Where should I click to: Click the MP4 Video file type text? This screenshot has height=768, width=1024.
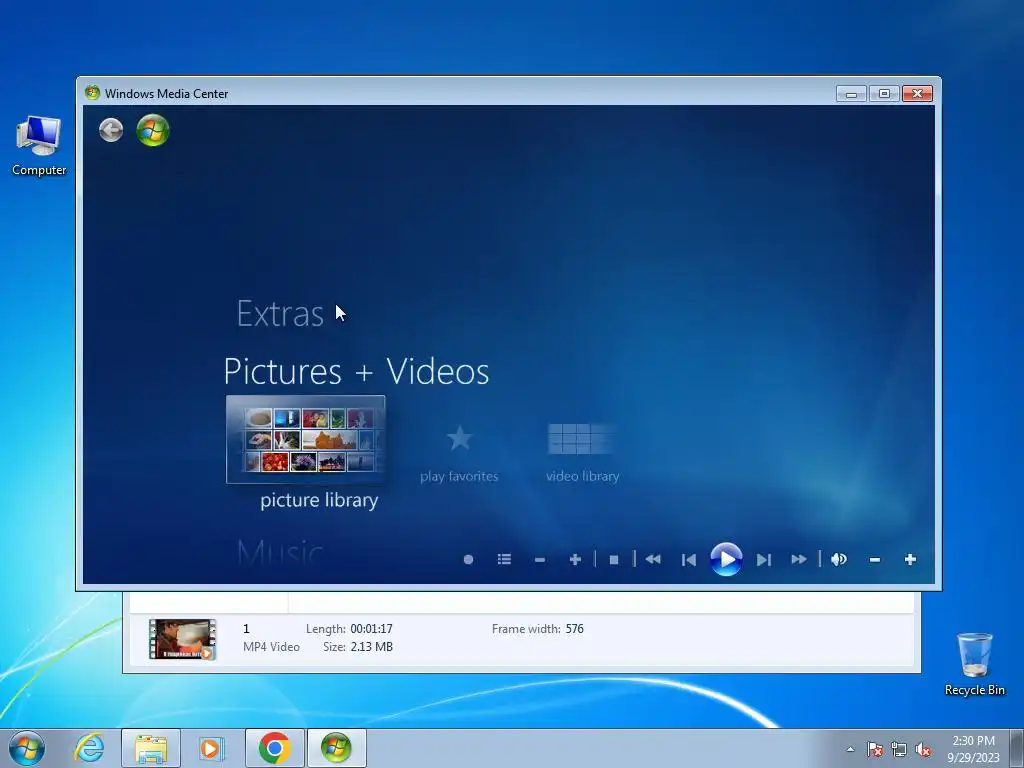point(271,647)
